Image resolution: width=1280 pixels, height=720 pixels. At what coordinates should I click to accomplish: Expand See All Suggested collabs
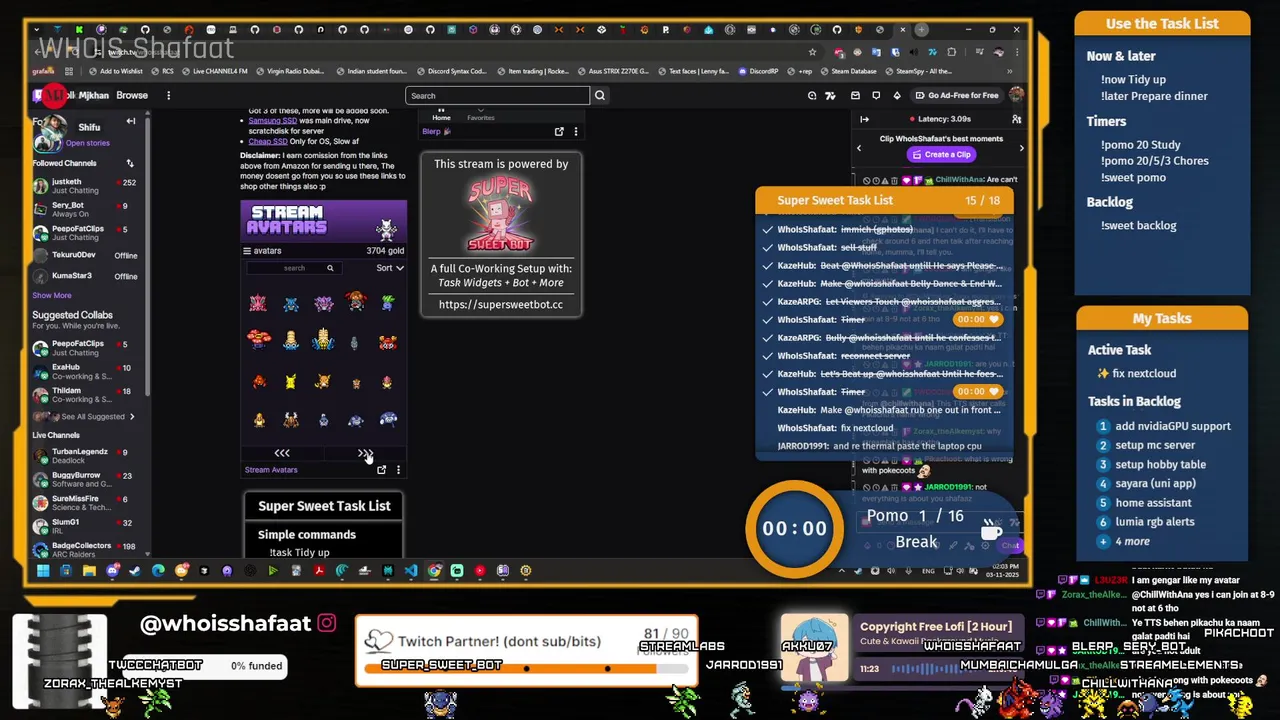[91, 417]
